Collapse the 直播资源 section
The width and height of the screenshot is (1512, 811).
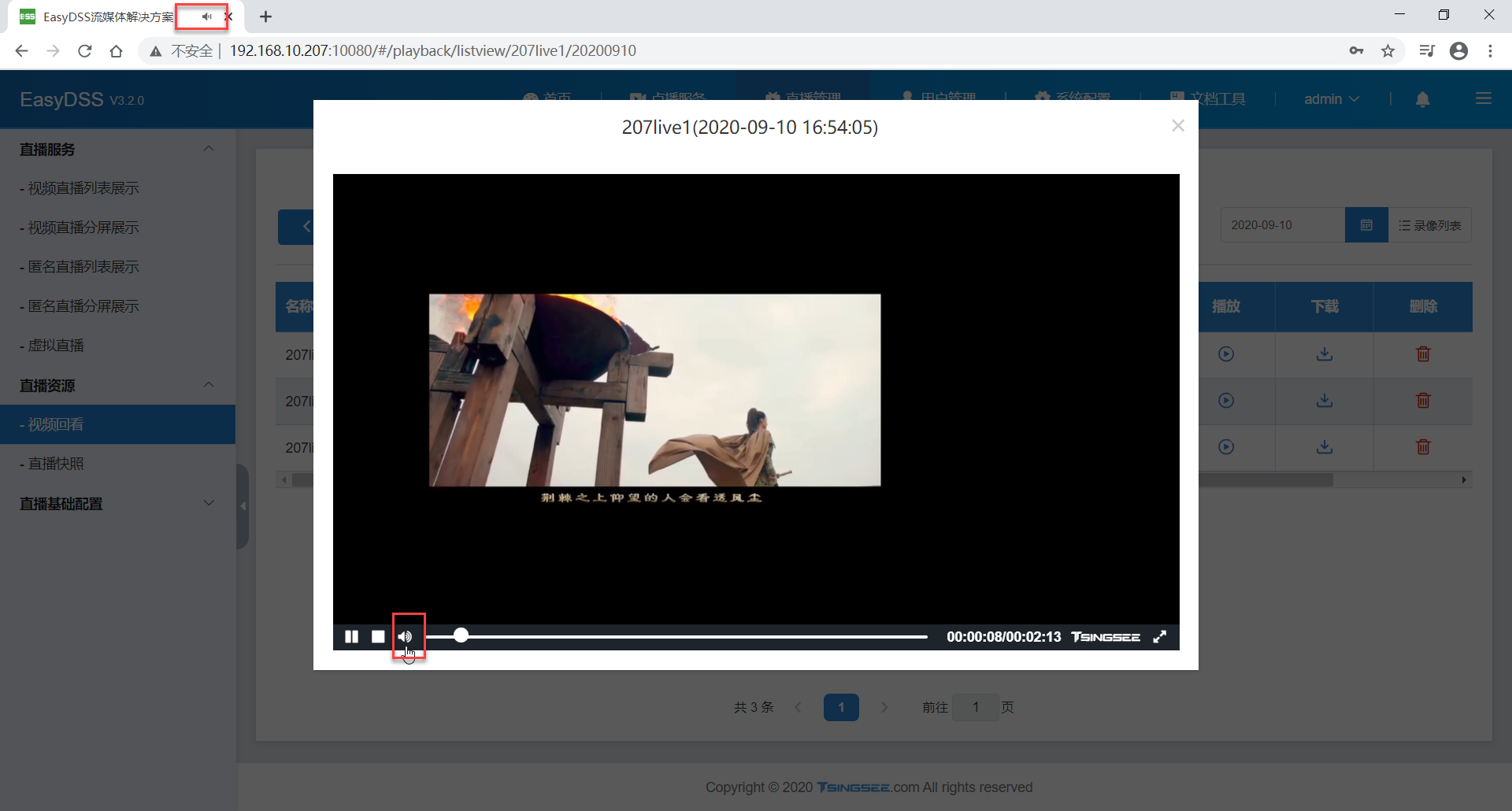pos(209,385)
